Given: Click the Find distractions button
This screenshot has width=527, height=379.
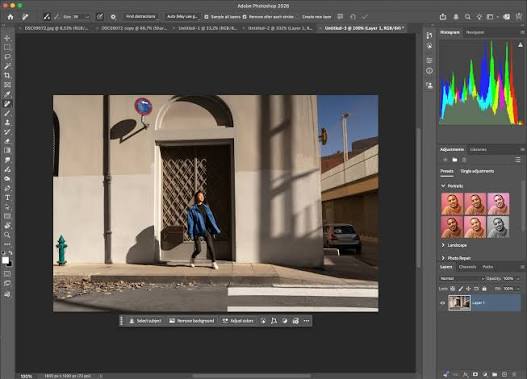Looking at the screenshot, I should [140, 16].
